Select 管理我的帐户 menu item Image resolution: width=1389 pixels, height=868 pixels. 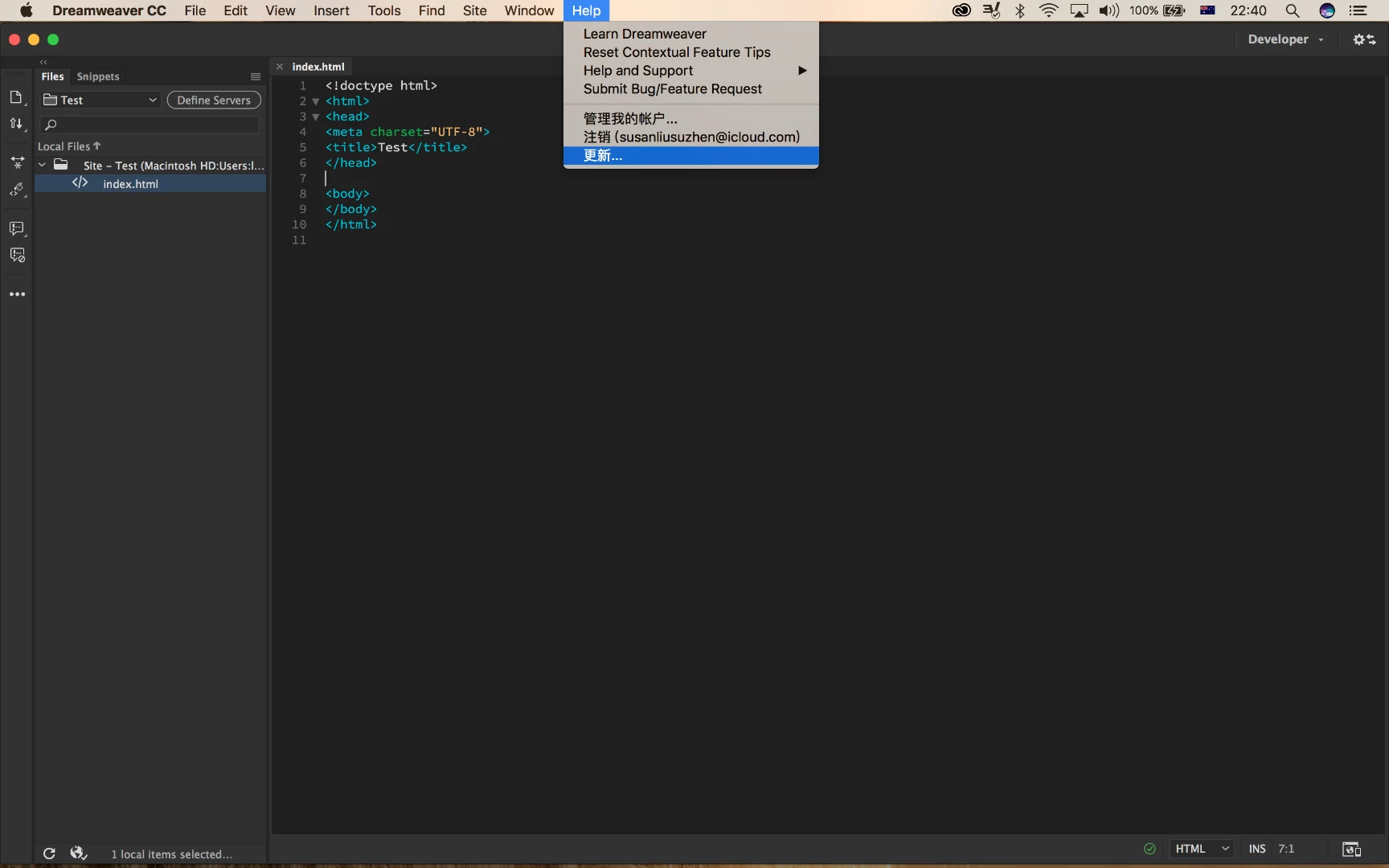click(x=691, y=118)
